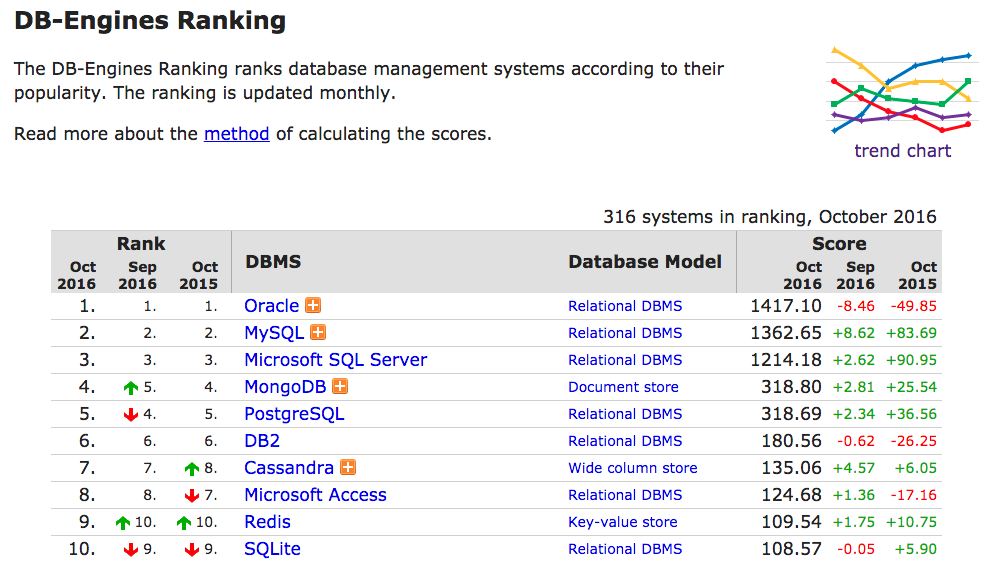This screenshot has width=987, height=564.
Task: Open the SQLite link
Action: pos(273,549)
